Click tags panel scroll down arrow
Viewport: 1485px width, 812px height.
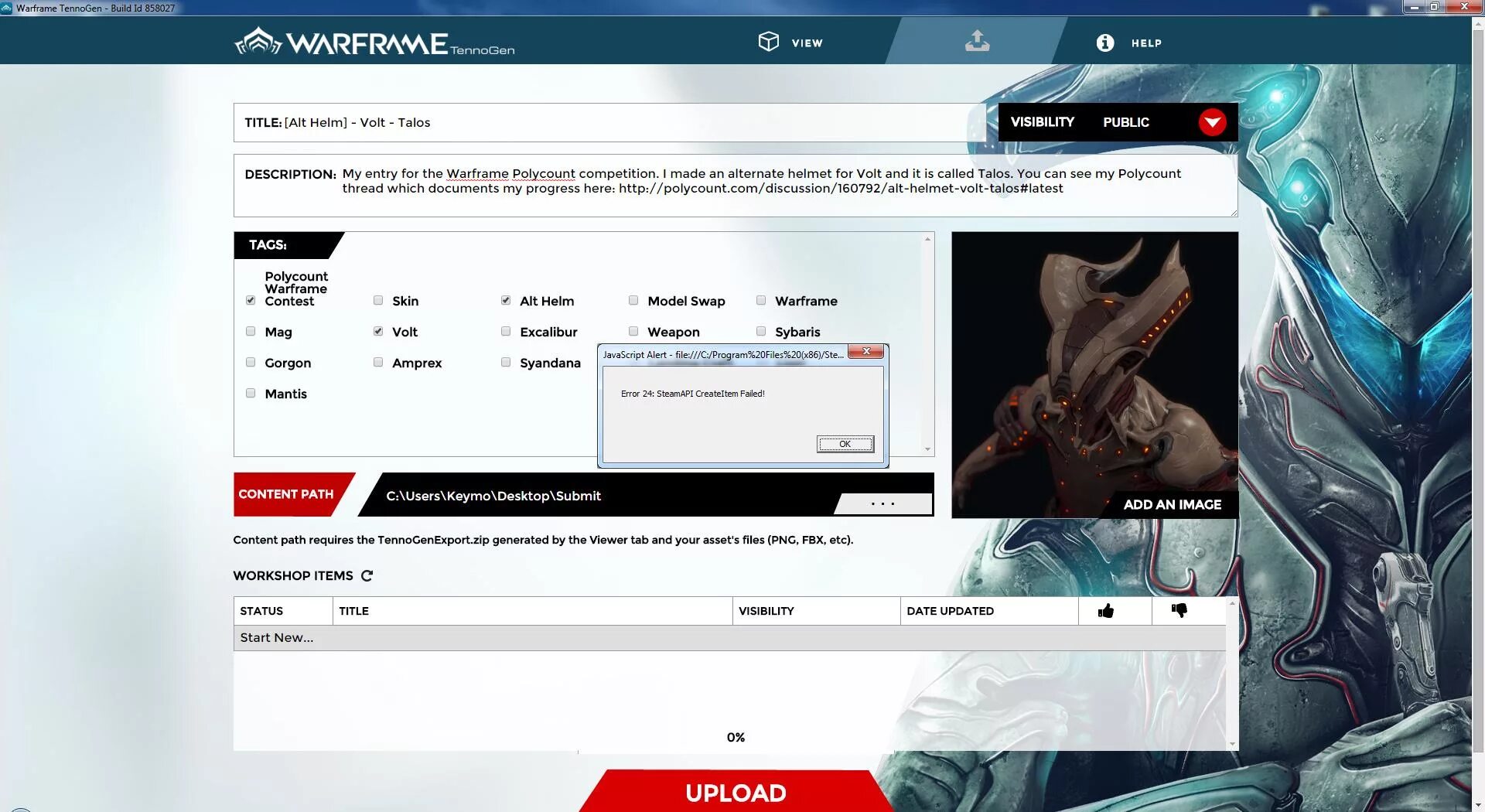(927, 449)
